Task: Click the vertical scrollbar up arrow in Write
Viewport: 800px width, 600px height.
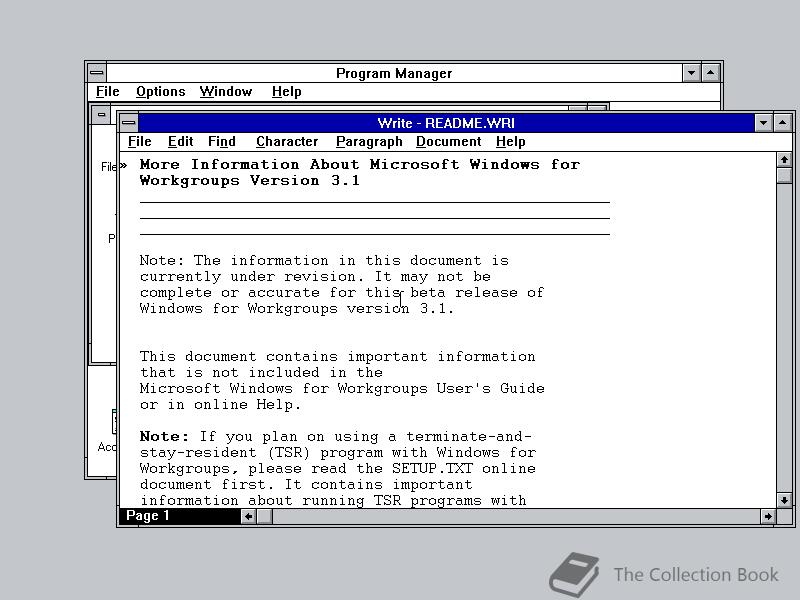Action: pos(784,160)
